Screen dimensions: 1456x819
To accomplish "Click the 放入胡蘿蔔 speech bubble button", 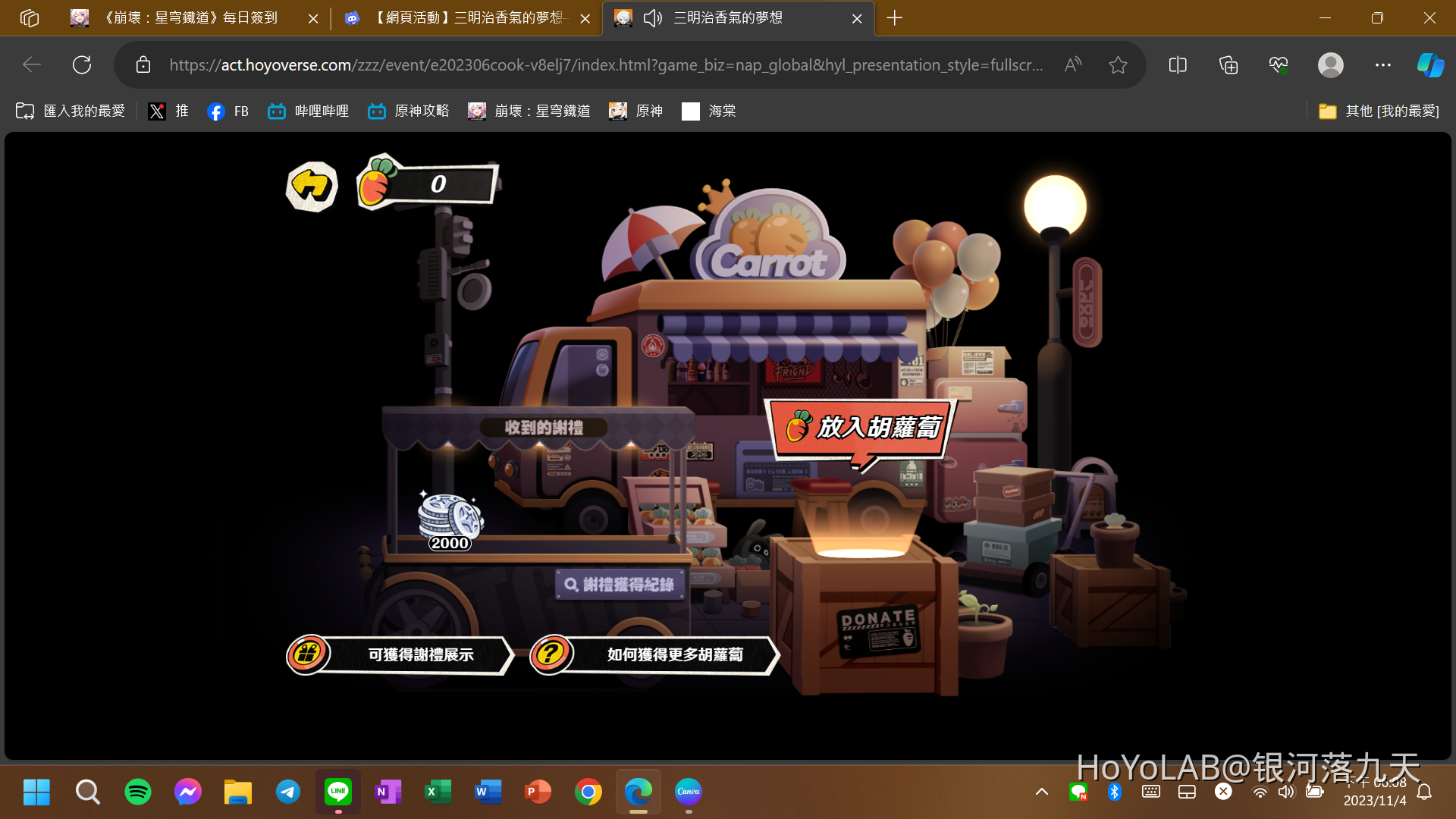I will coord(863,428).
